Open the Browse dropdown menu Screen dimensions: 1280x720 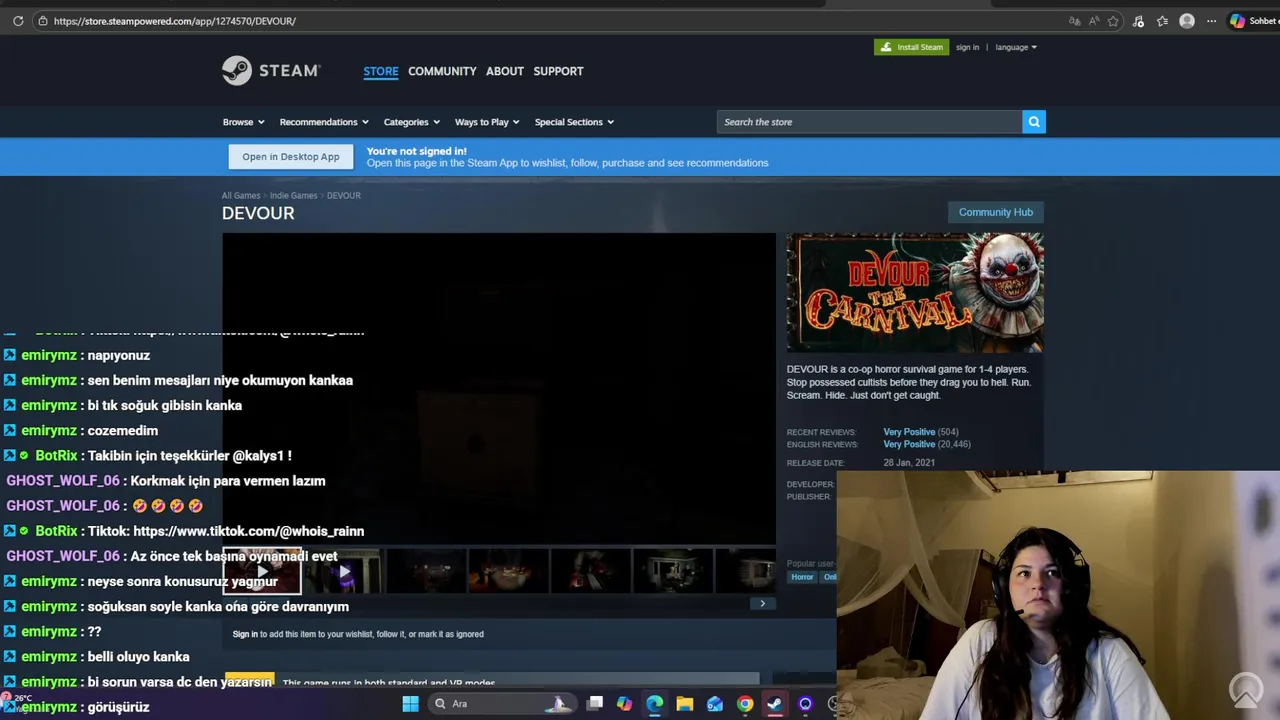click(243, 122)
